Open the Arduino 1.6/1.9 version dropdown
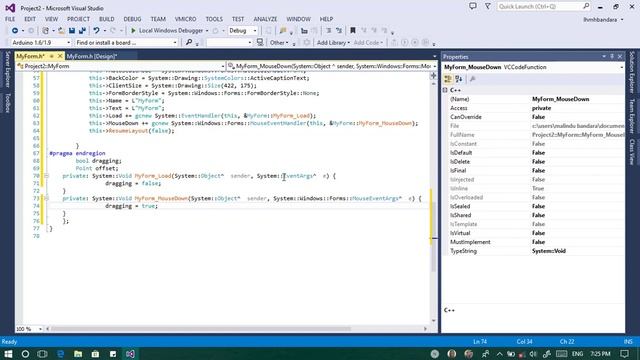 click(40, 42)
